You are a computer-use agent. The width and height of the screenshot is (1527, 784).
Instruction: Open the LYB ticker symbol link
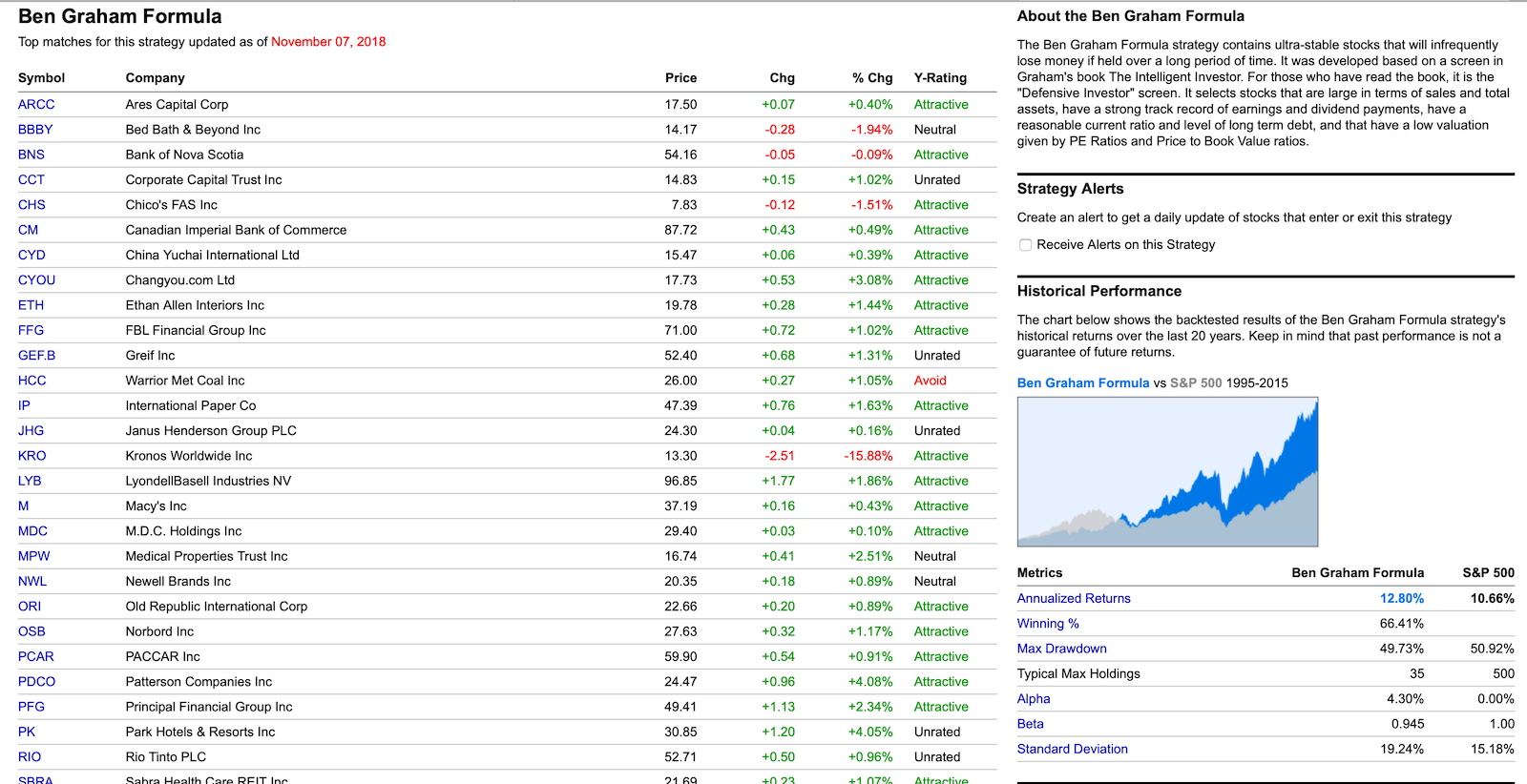point(30,481)
